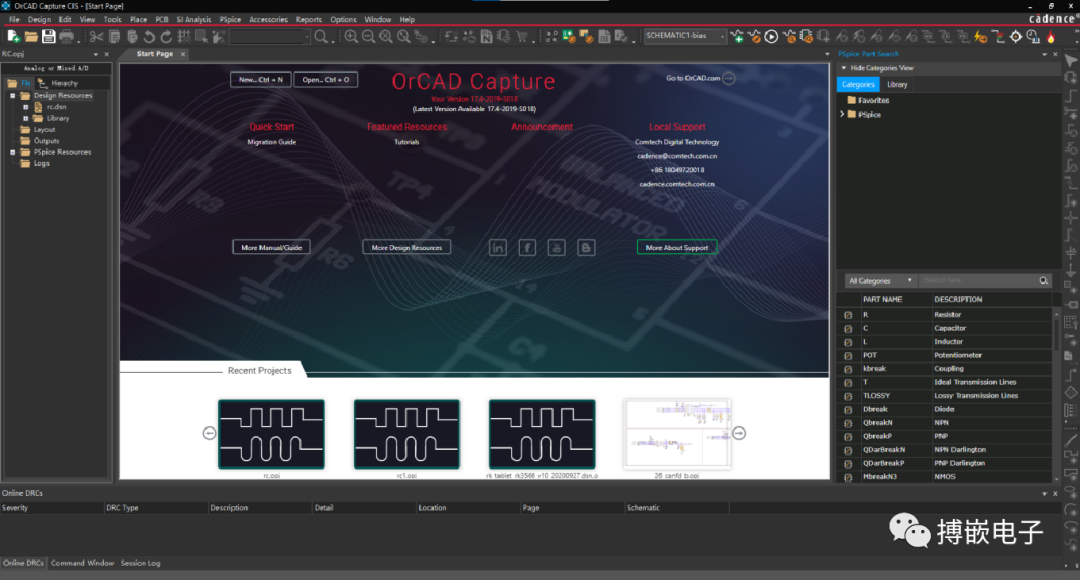Click the crosshair target icon in toolbar
The height and width of the screenshot is (580, 1080).
pyautogui.click(x=1016, y=37)
